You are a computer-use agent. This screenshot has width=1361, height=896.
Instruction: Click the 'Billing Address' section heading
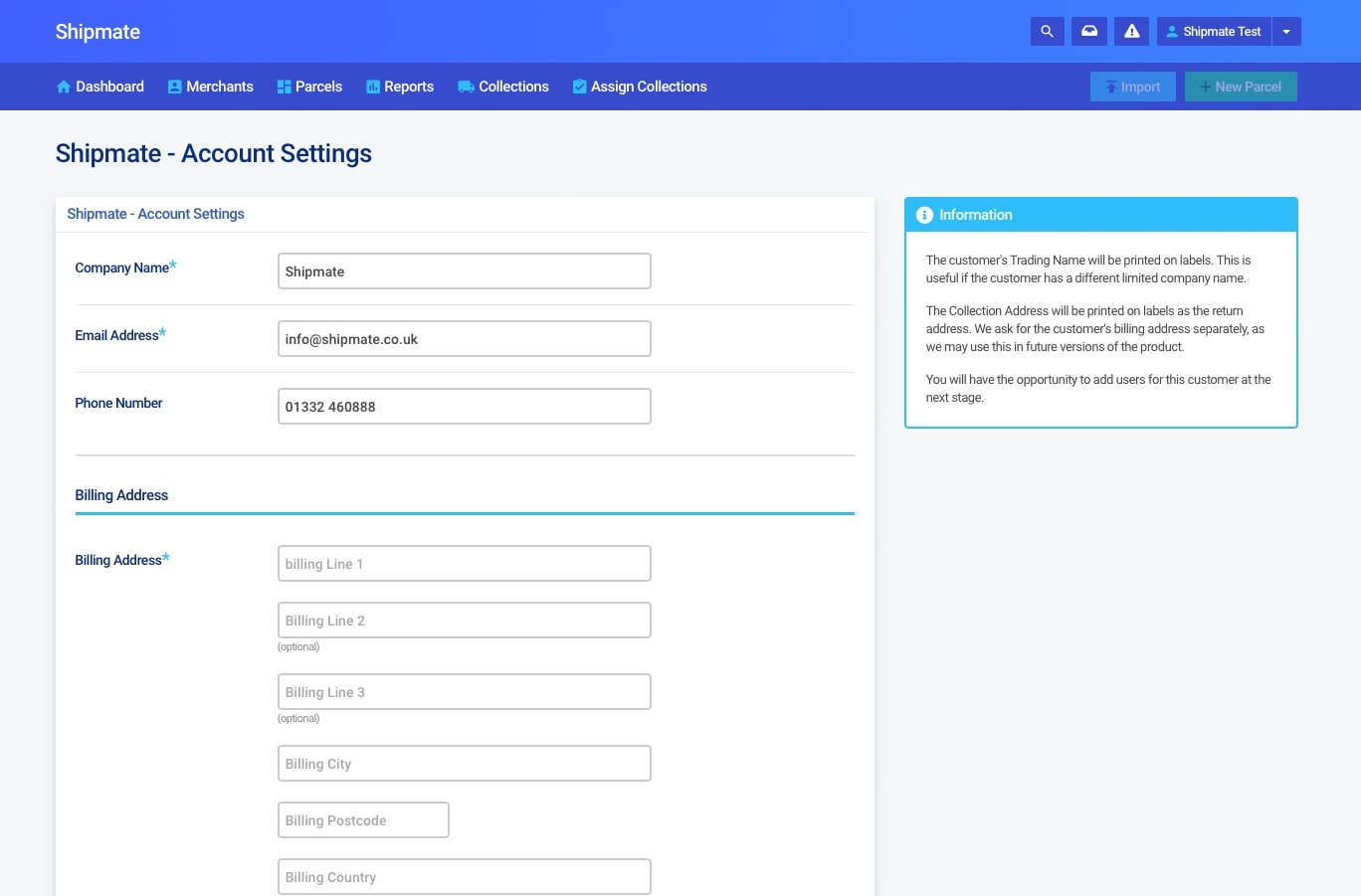[121, 495]
